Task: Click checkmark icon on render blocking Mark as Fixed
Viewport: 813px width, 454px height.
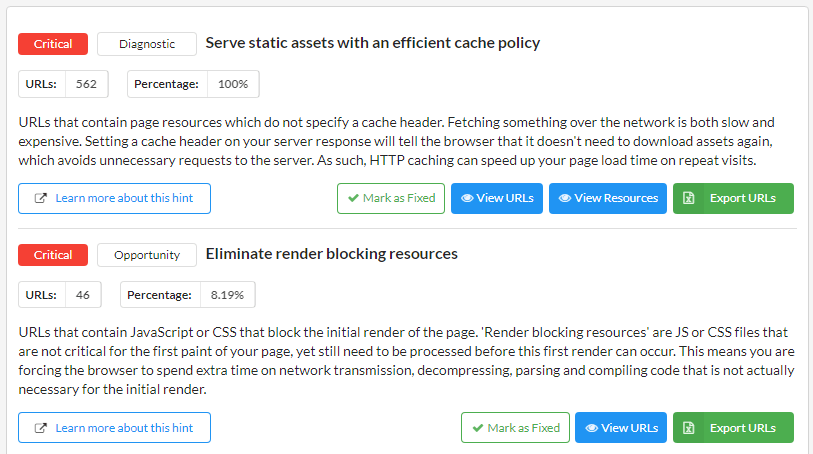Action: coord(478,428)
